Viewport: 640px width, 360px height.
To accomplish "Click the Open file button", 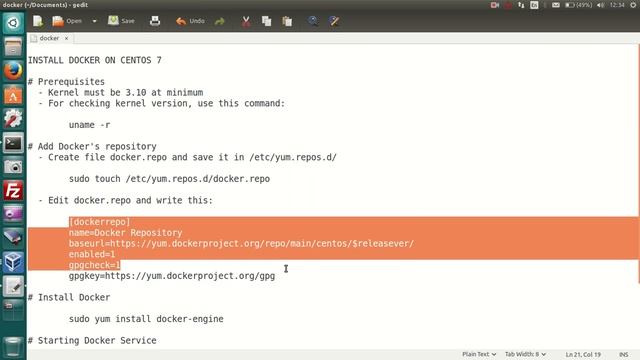I will (67, 21).
